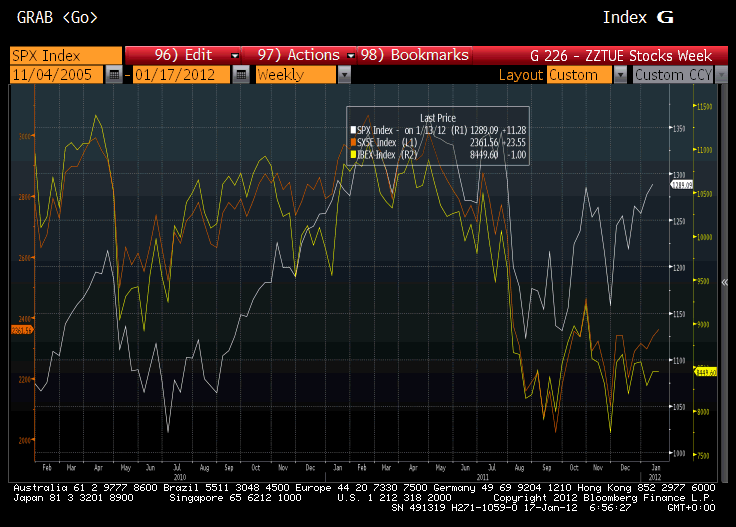Select the 97) Actions menu
The image size is (736, 527).
click(x=299, y=55)
